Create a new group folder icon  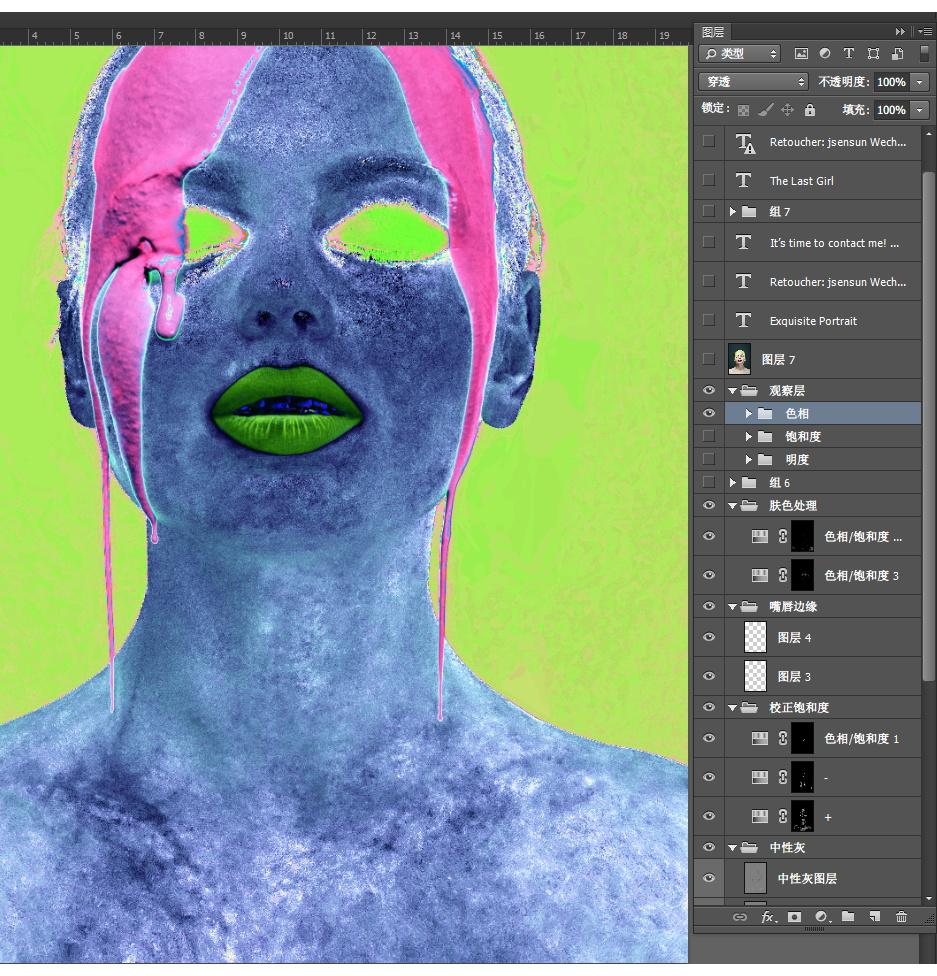(848, 916)
